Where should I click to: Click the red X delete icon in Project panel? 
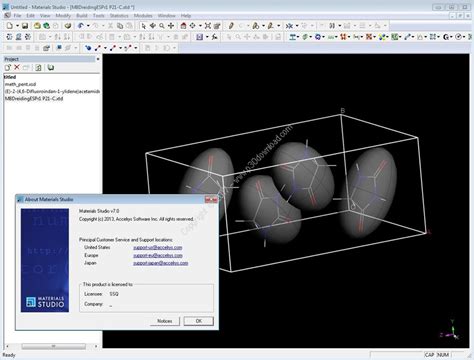(x=17, y=67)
